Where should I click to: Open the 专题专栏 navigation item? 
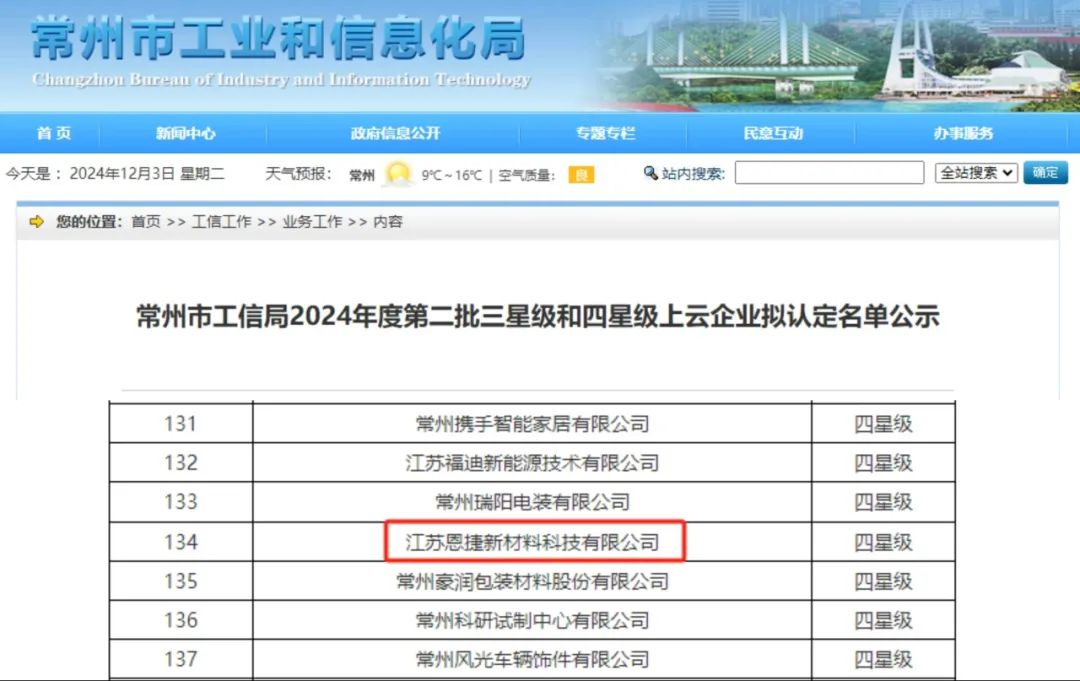coord(605,133)
